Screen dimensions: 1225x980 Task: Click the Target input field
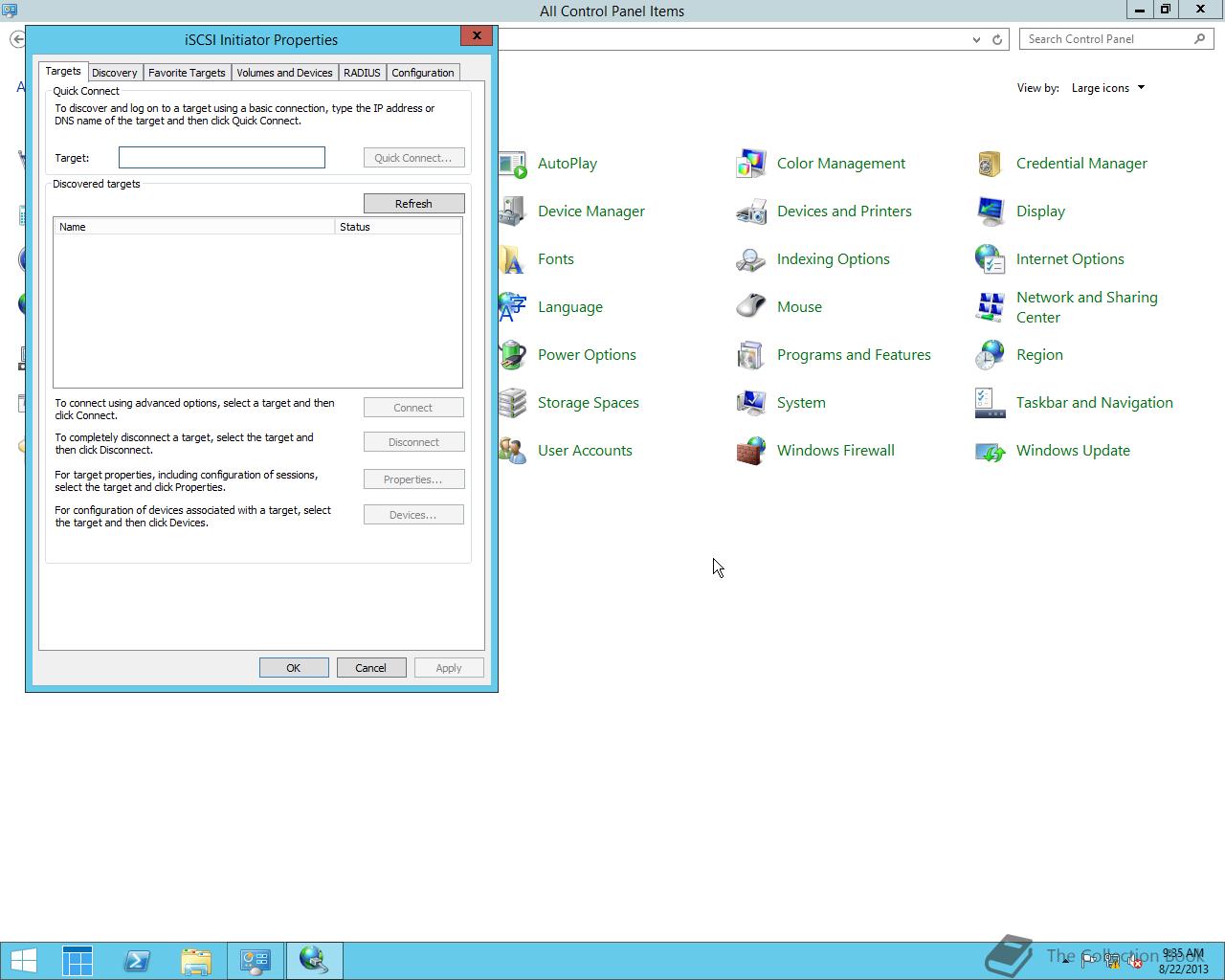tap(222, 158)
